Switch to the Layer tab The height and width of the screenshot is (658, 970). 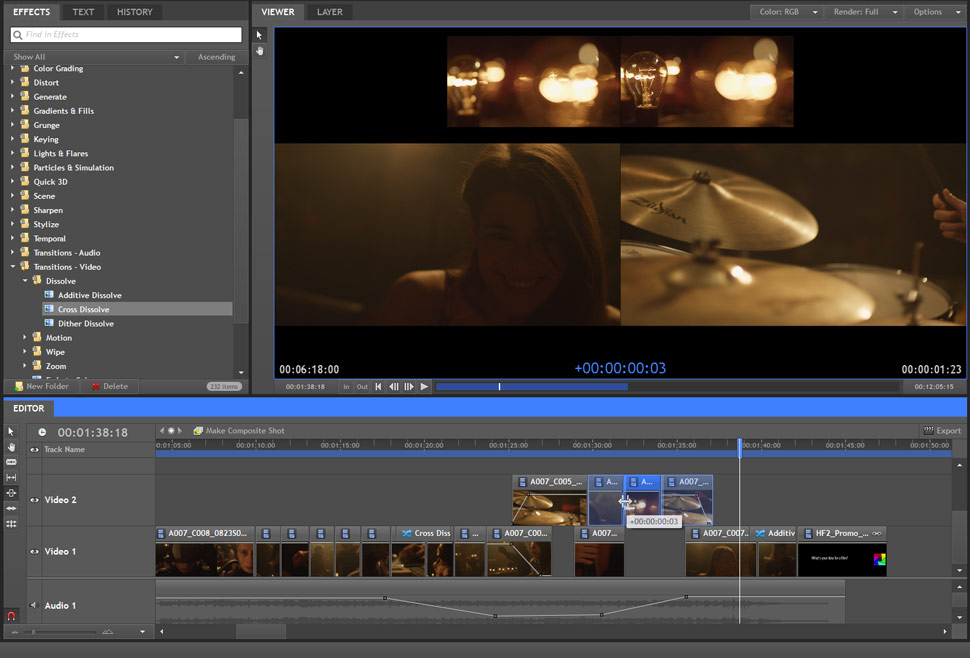[329, 12]
